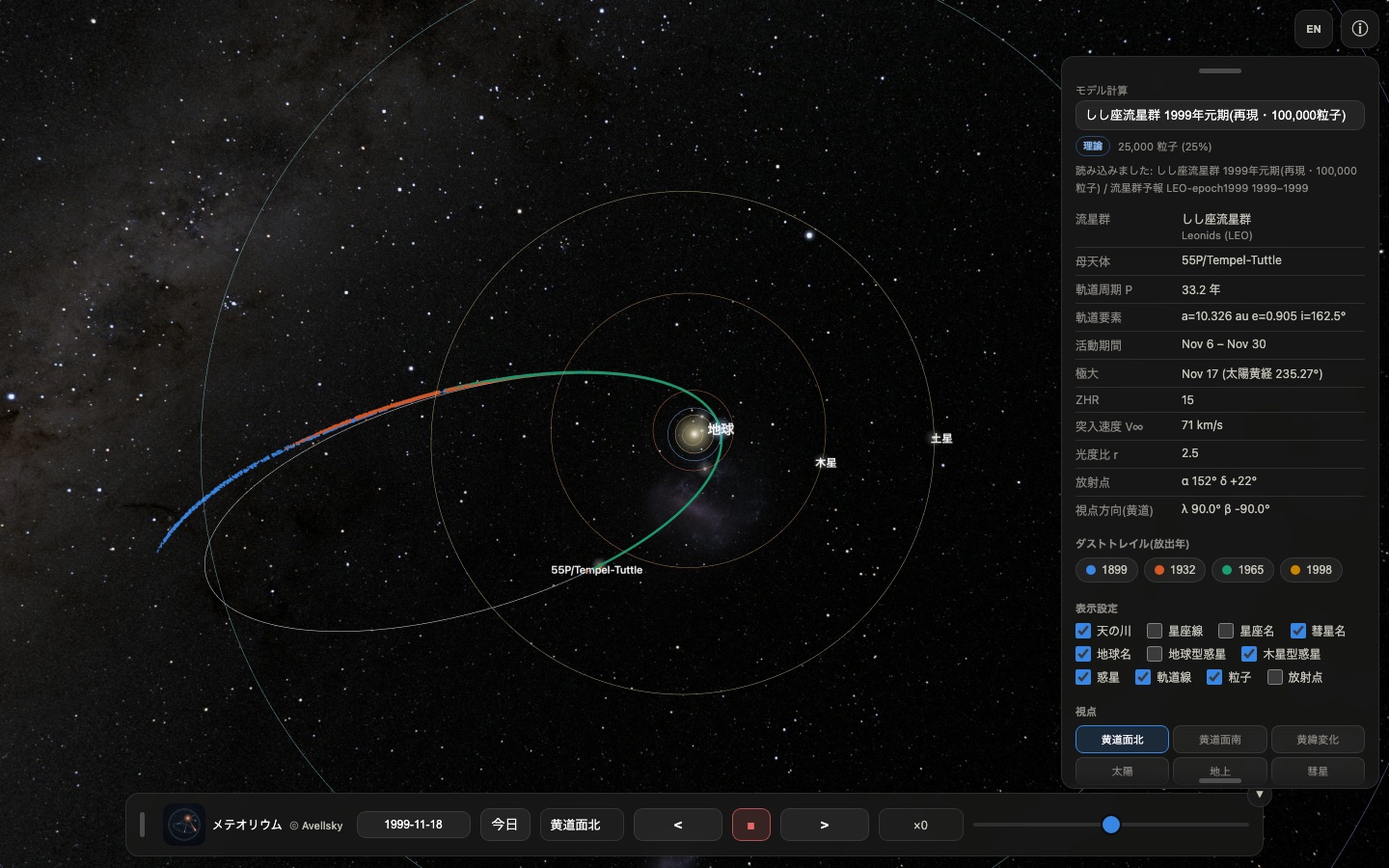Uncheck the 軌道線 checkbox

tap(1143, 677)
